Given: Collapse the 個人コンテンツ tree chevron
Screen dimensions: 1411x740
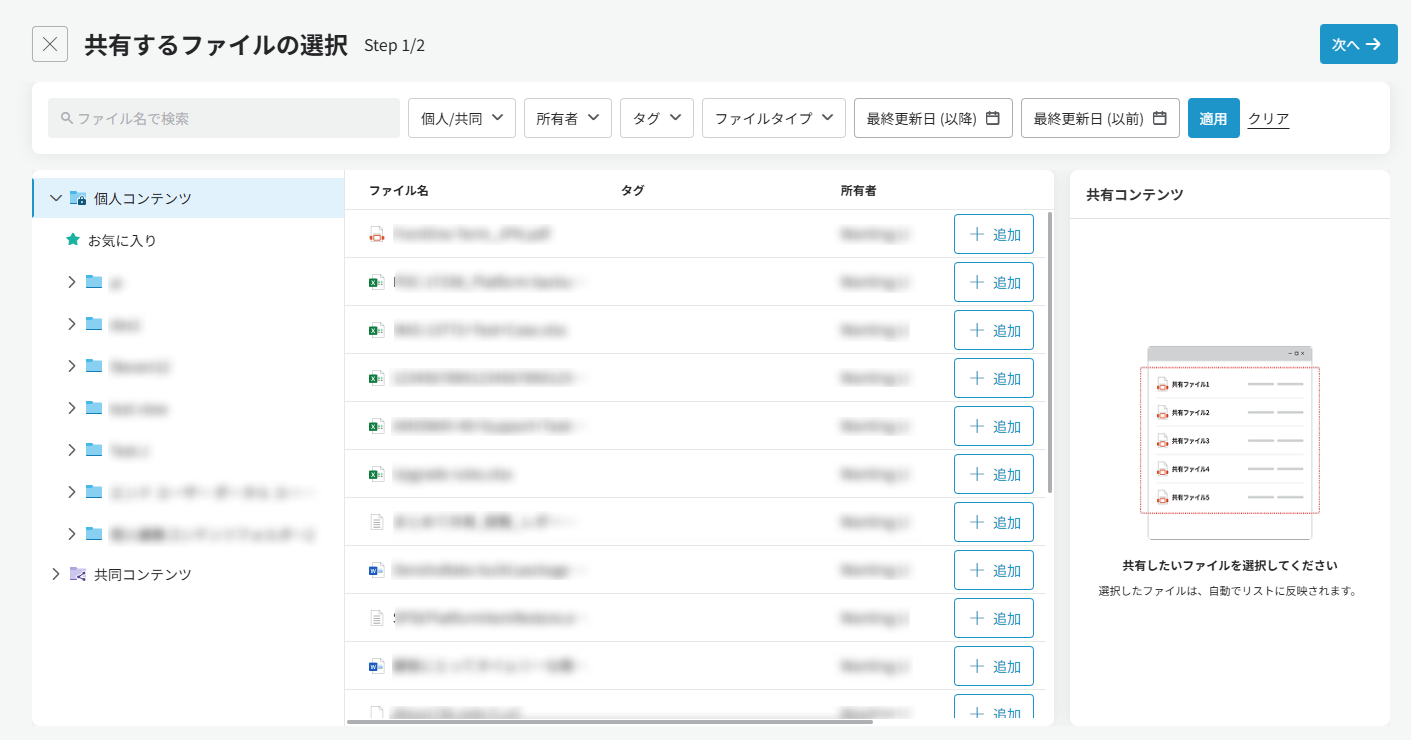Looking at the screenshot, I should pos(55,198).
